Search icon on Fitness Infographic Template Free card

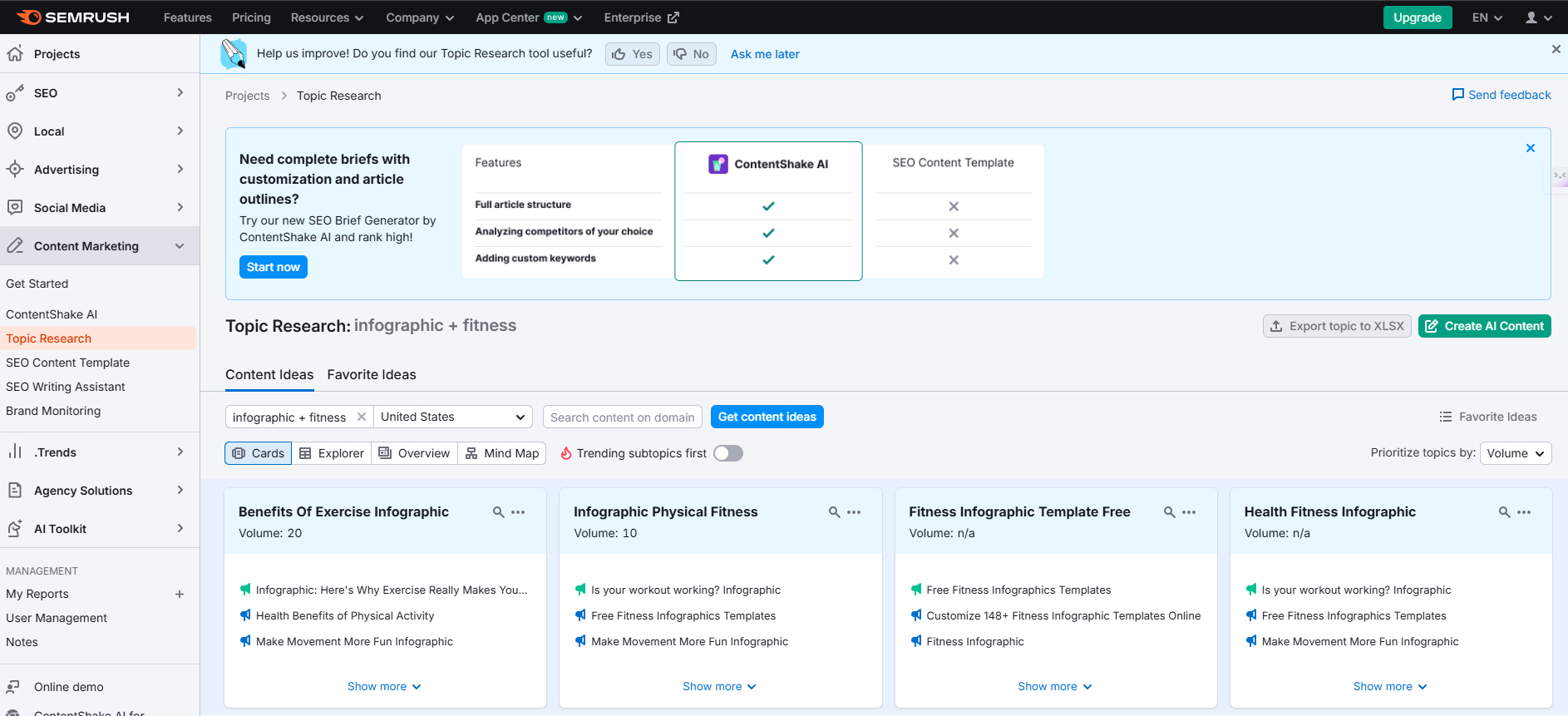point(1170,512)
